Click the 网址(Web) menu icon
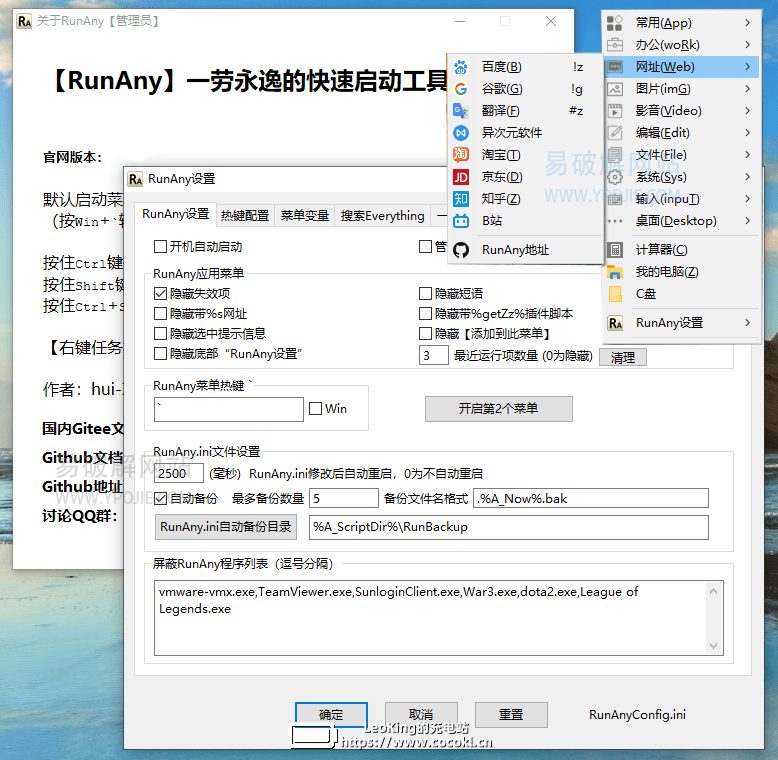 click(x=615, y=66)
